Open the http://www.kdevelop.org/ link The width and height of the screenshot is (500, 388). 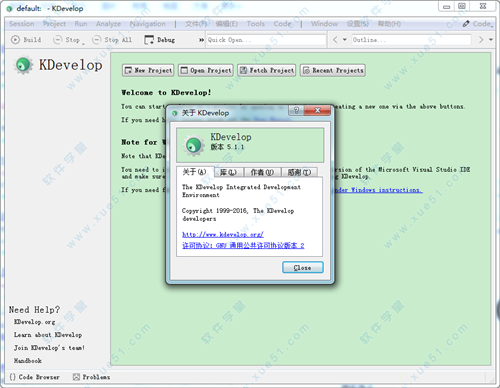coord(223,234)
